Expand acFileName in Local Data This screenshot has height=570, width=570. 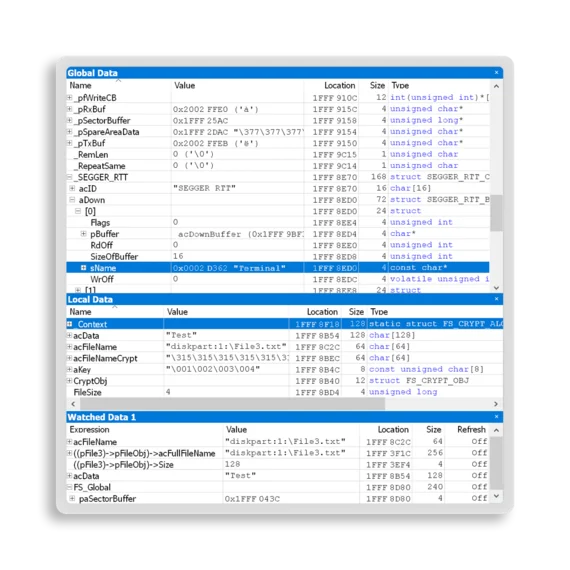70,346
